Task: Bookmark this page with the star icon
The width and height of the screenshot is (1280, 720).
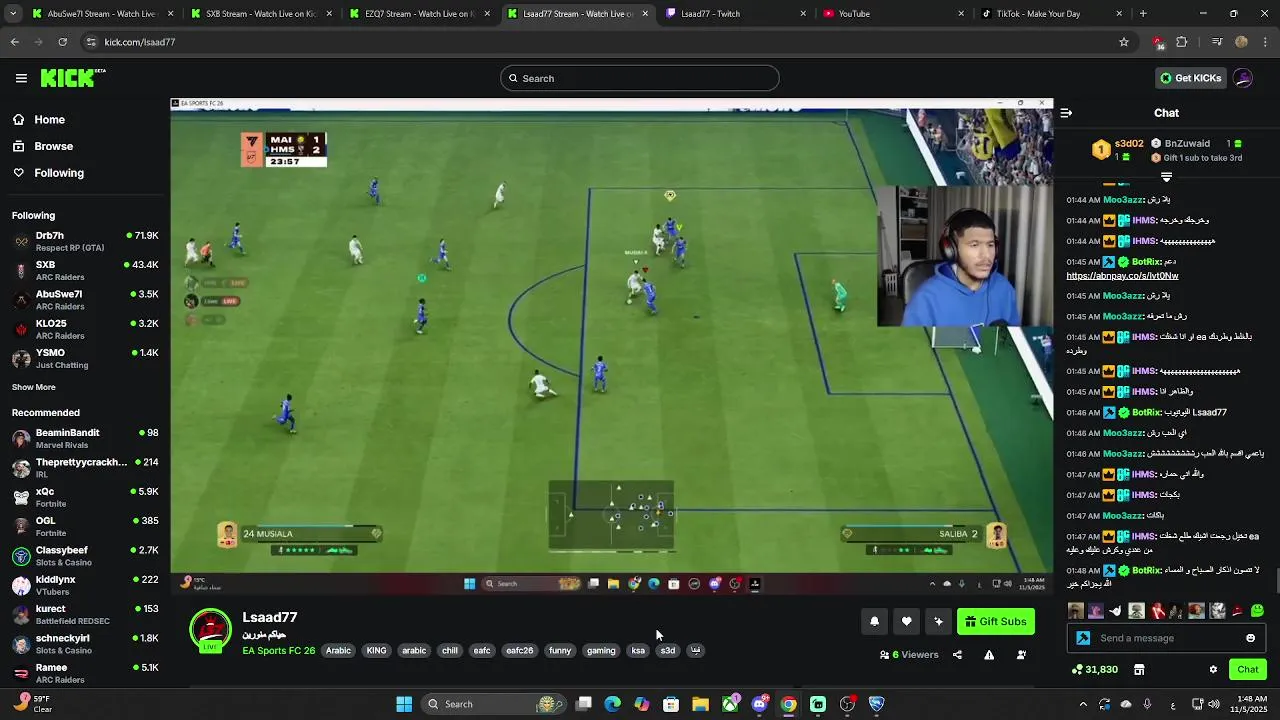Action: pos(1124,42)
